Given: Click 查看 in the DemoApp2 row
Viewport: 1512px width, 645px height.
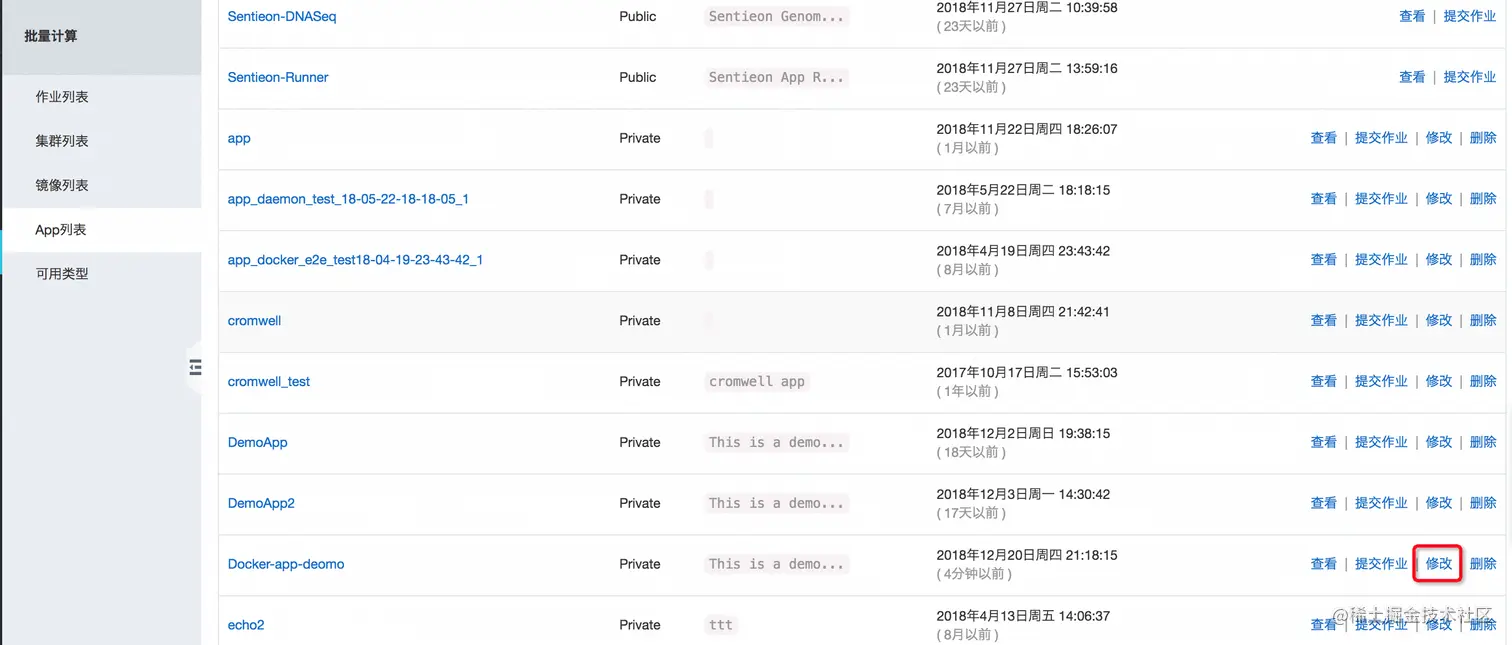Looking at the screenshot, I should (x=1324, y=503).
